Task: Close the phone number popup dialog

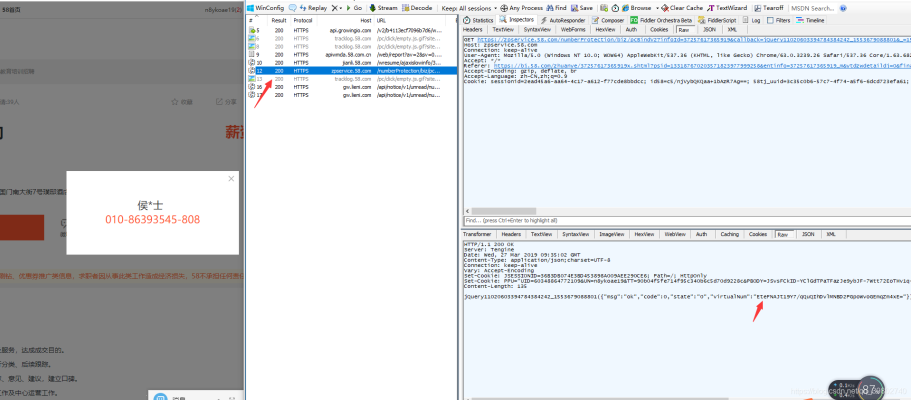Action: click(232, 179)
